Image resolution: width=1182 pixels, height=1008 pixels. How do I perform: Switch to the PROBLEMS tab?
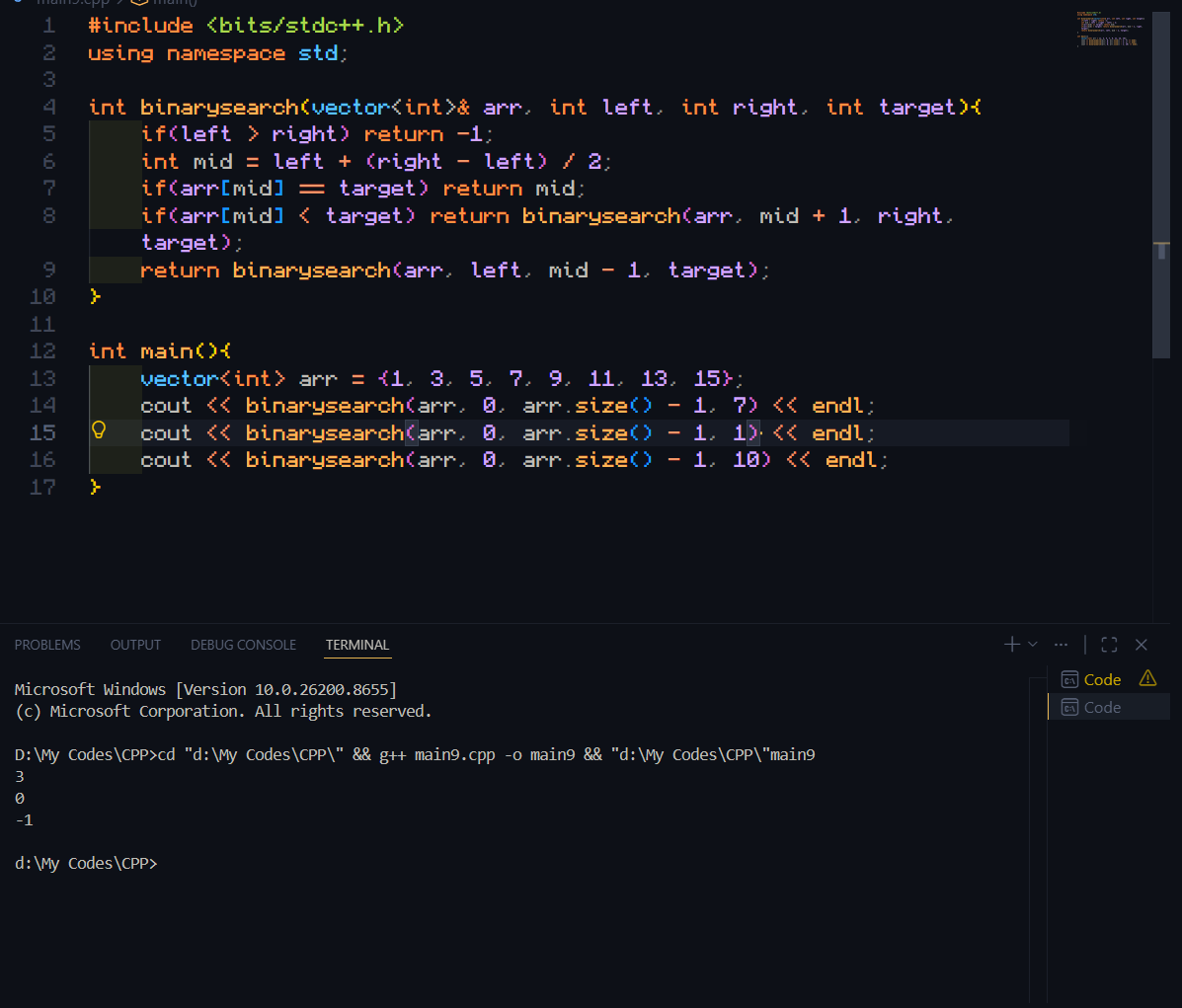click(x=47, y=645)
